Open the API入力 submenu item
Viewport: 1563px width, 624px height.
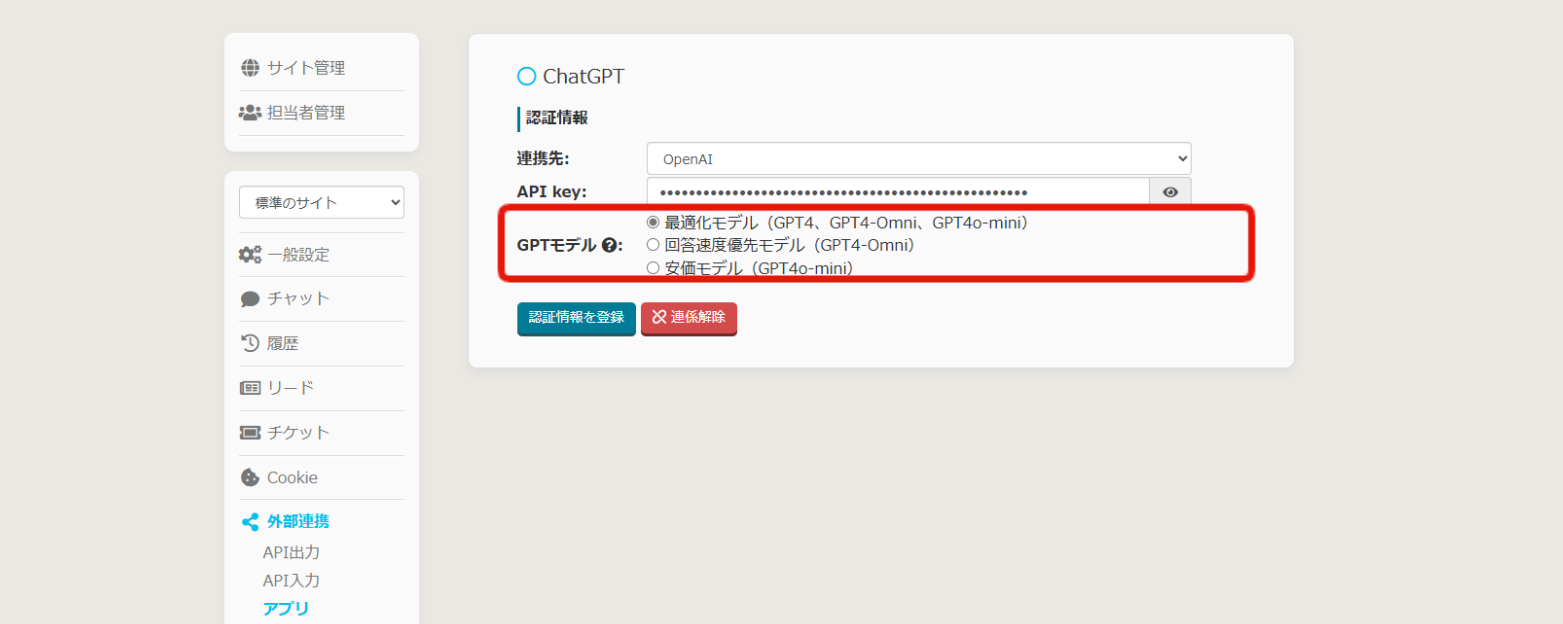[291, 580]
